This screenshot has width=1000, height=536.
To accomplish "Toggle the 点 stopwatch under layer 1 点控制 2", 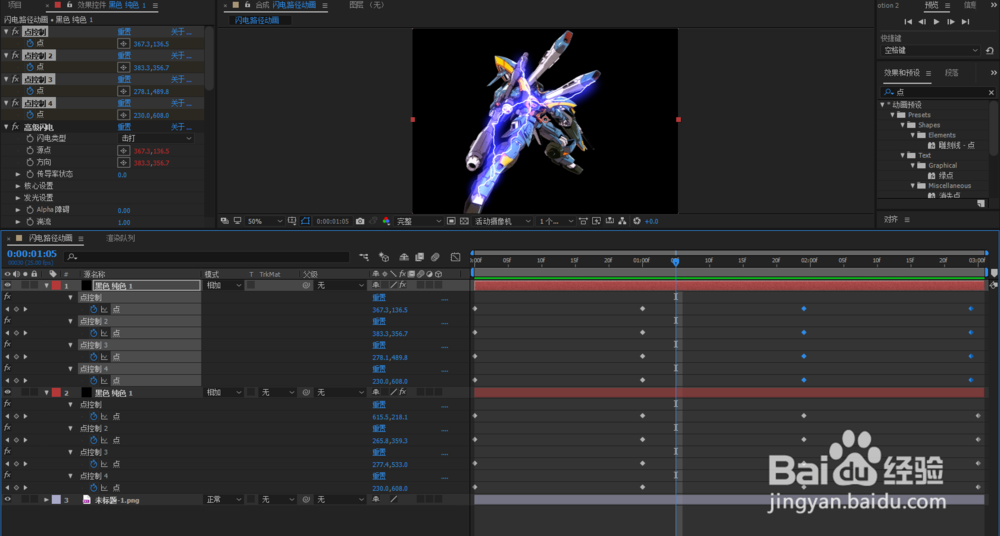I will (x=93, y=333).
